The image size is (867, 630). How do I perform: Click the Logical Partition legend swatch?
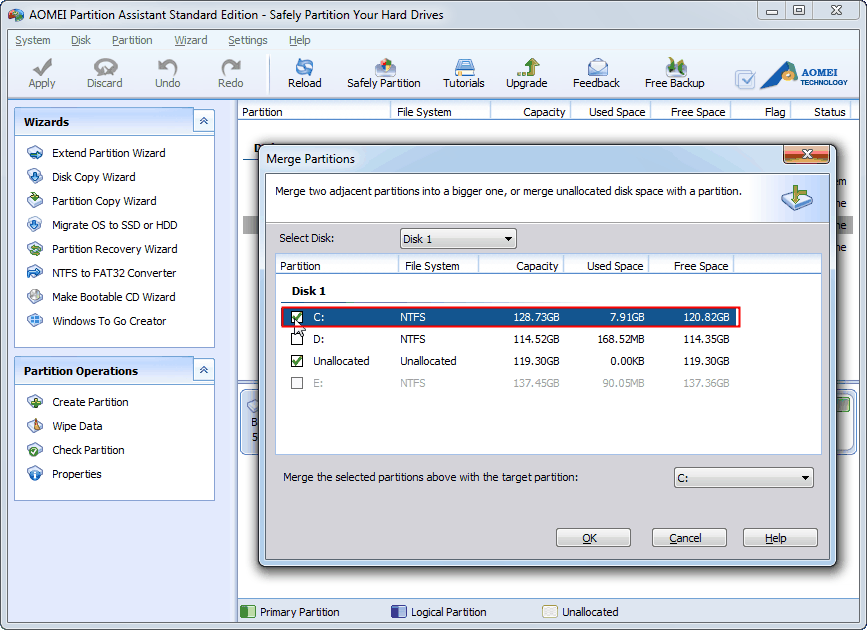pyautogui.click(x=399, y=612)
